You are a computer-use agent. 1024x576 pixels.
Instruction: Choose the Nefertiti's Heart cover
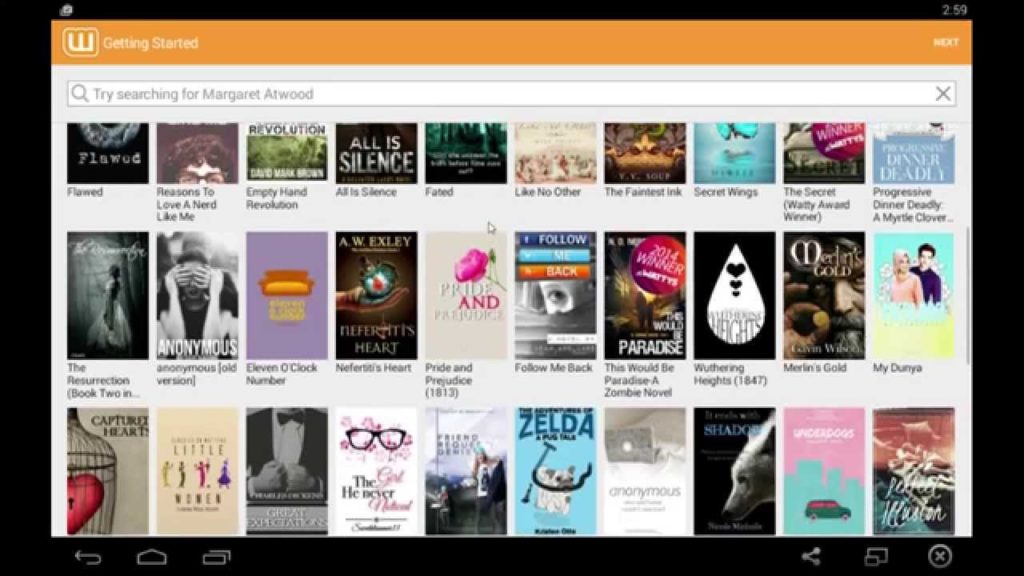376,295
